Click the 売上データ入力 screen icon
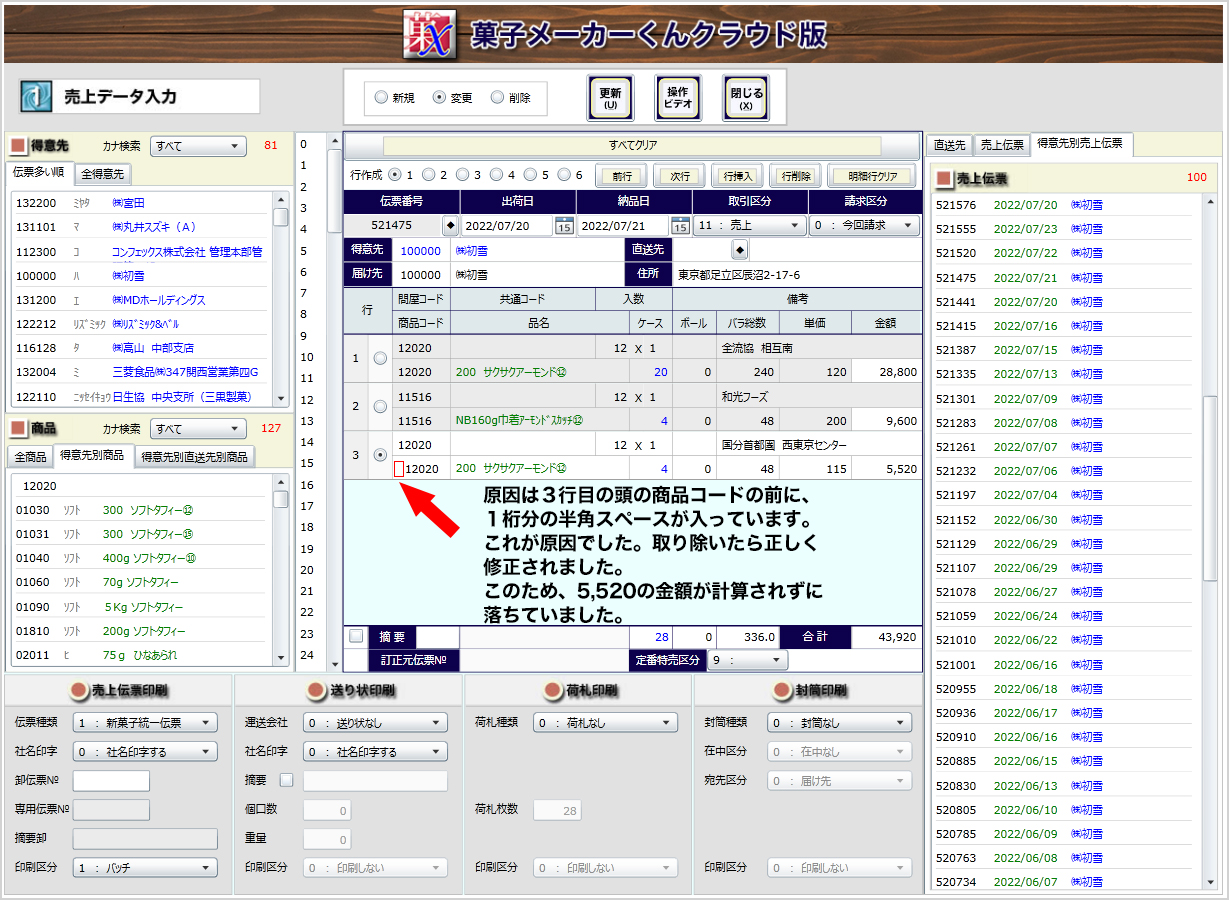1229x900 pixels. pos(38,96)
